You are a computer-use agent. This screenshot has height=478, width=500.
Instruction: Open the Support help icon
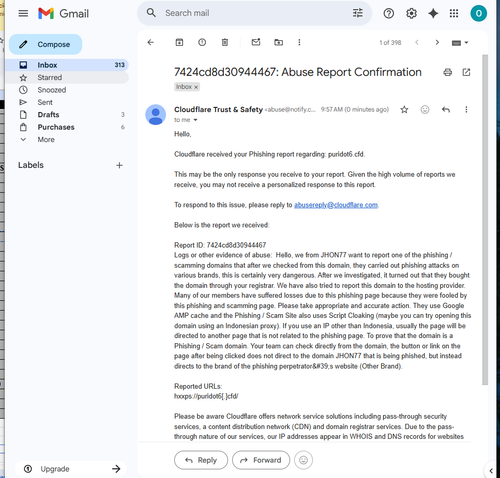click(x=389, y=13)
